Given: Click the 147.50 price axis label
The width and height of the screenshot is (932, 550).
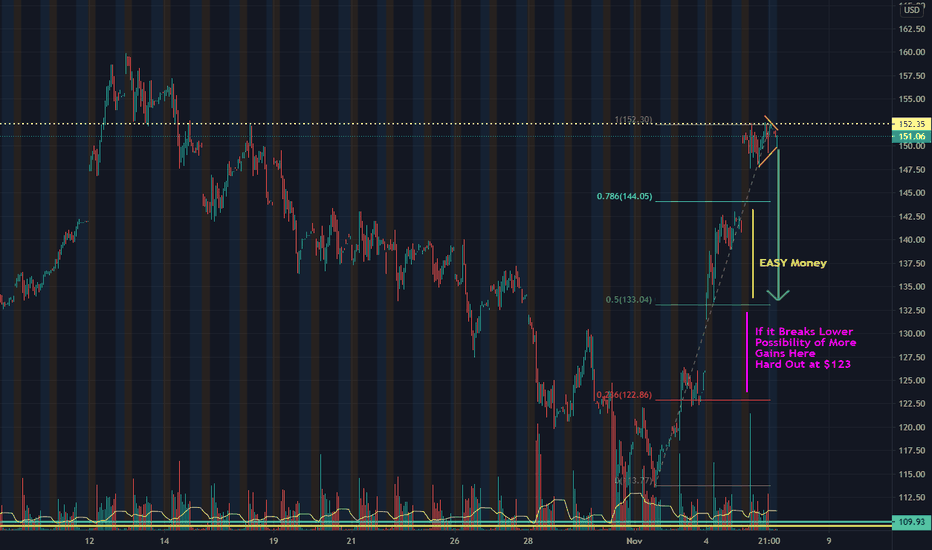Looking at the screenshot, I should click(x=912, y=169).
